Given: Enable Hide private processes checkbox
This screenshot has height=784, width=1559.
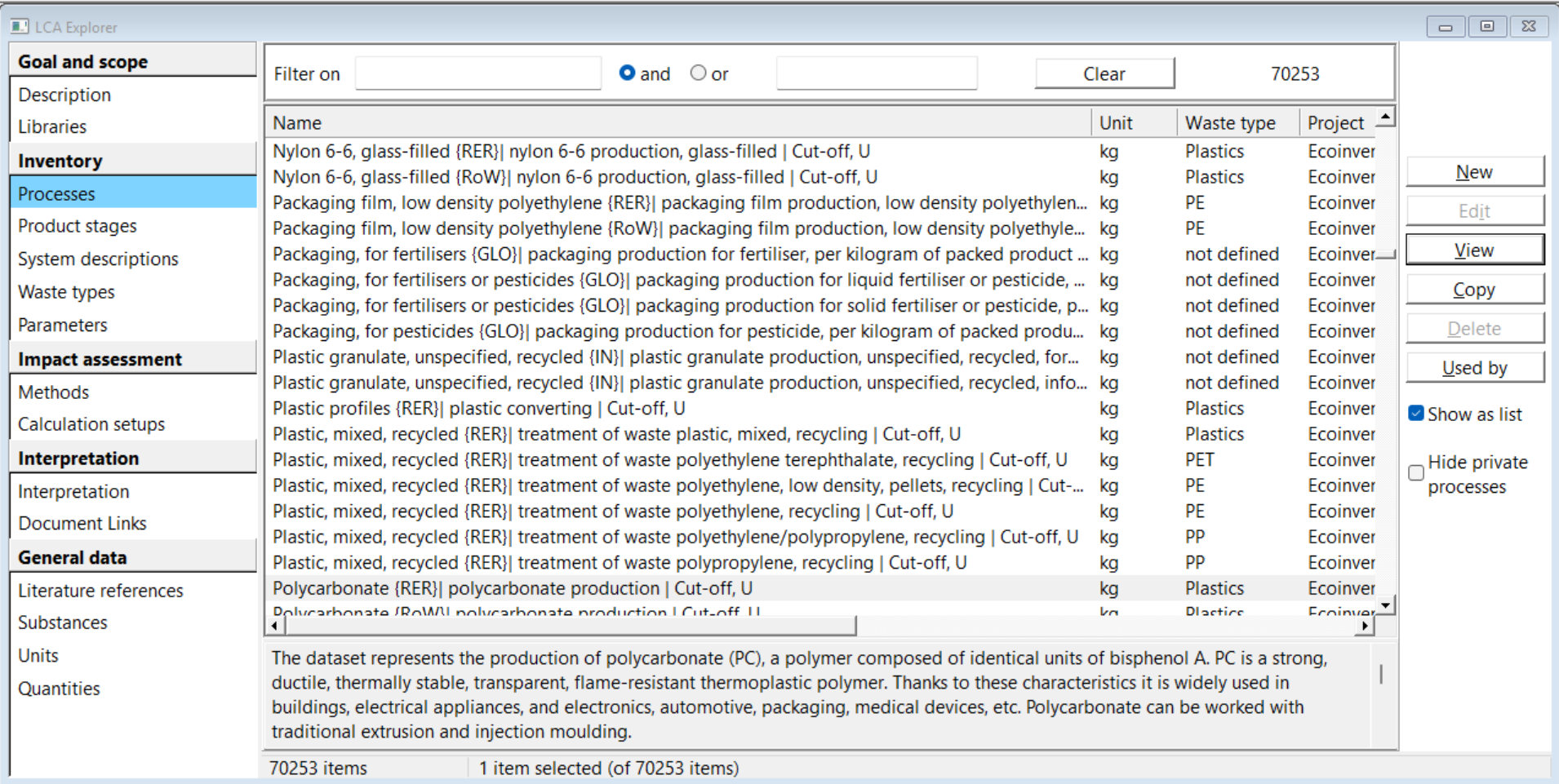Looking at the screenshot, I should pyautogui.click(x=1416, y=473).
